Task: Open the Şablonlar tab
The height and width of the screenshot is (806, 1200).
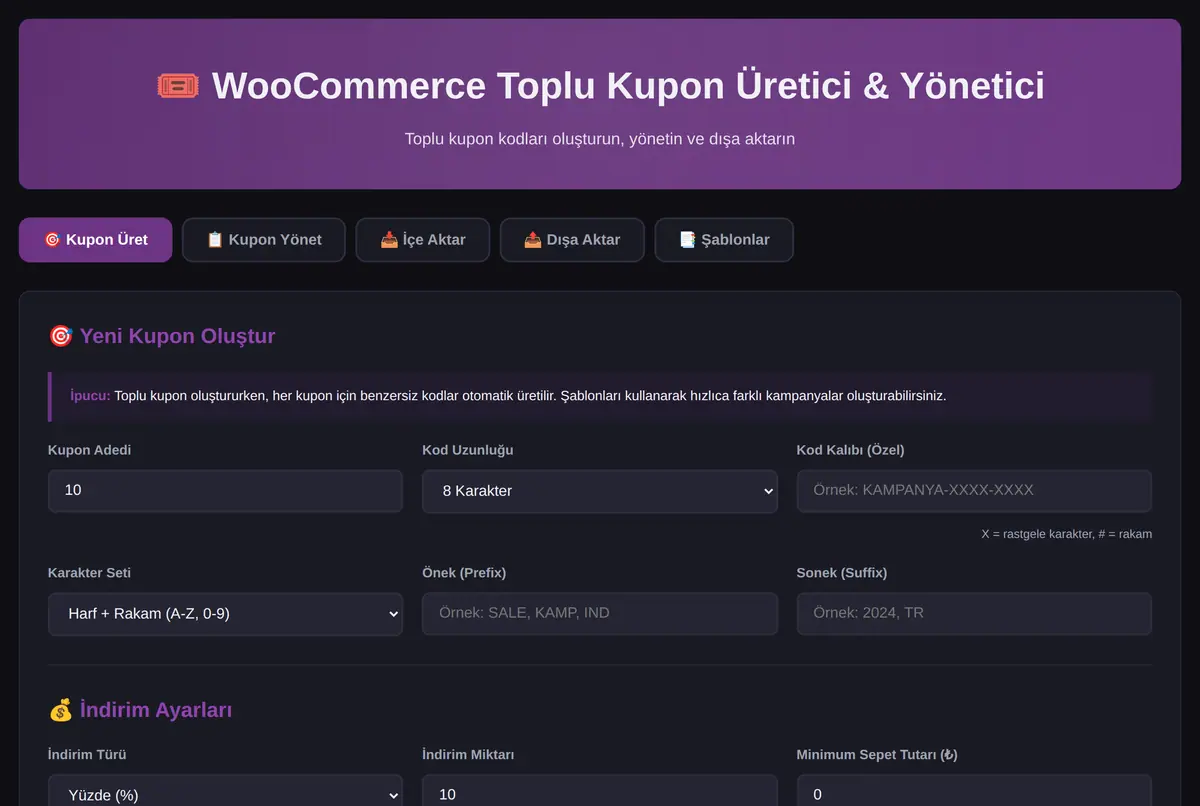Action: tap(724, 240)
